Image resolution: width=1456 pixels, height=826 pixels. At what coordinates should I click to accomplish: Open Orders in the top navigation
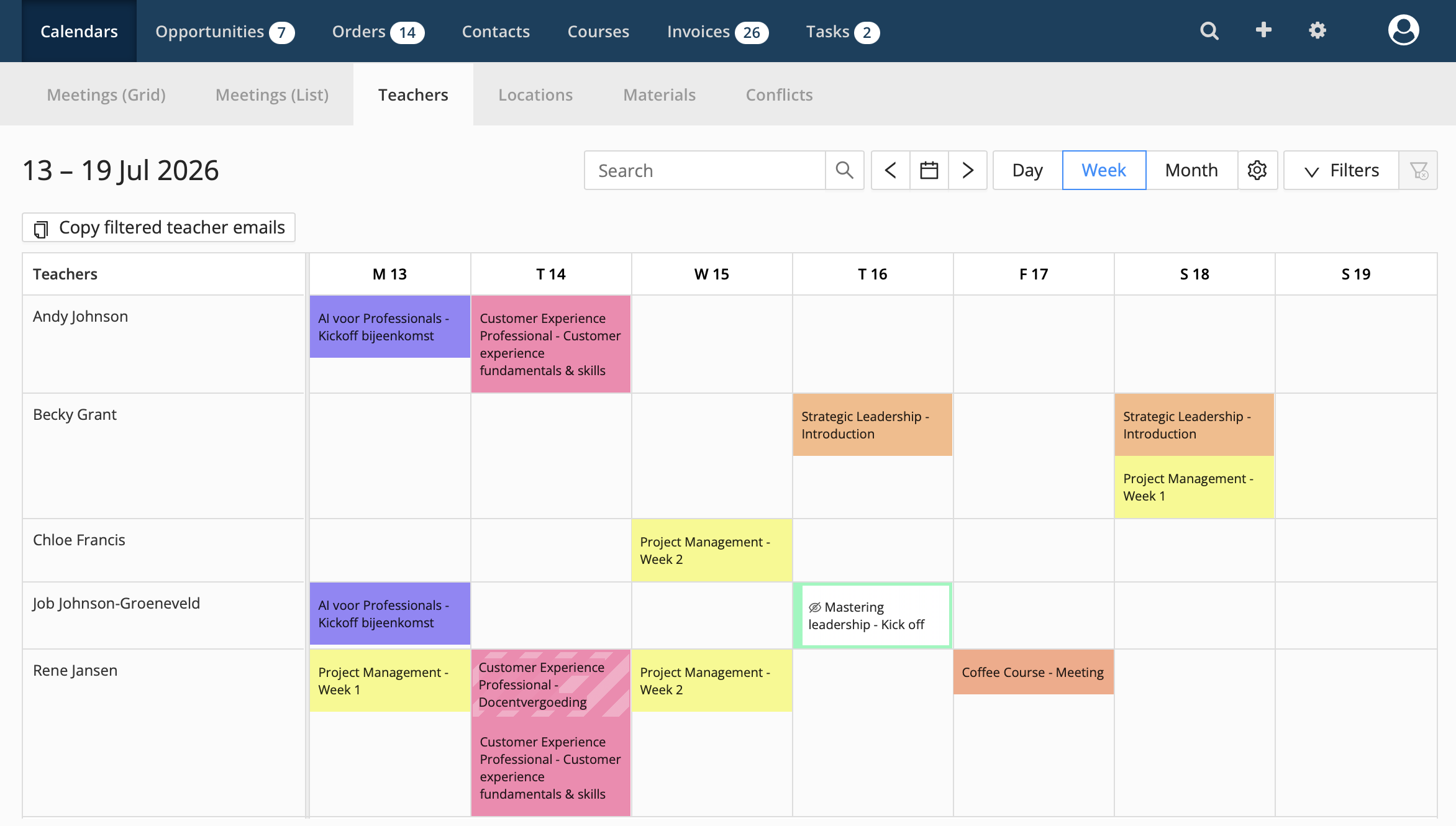(x=378, y=31)
